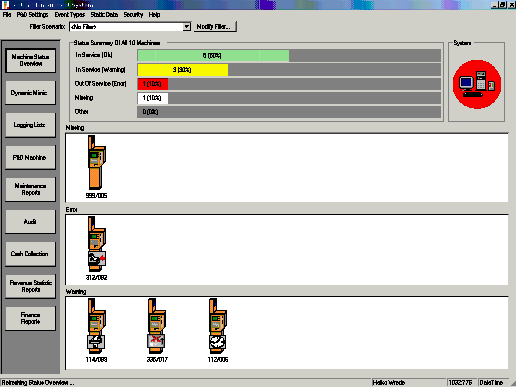
Task: Click the application icon in title bar
Action: click(5, 5)
